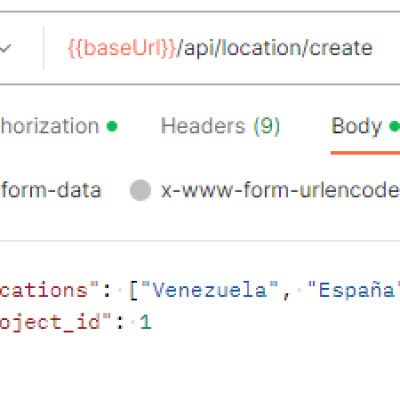Screen dimensions: 400x400
Task: Click the "España" string in body editor
Action: click(354, 290)
